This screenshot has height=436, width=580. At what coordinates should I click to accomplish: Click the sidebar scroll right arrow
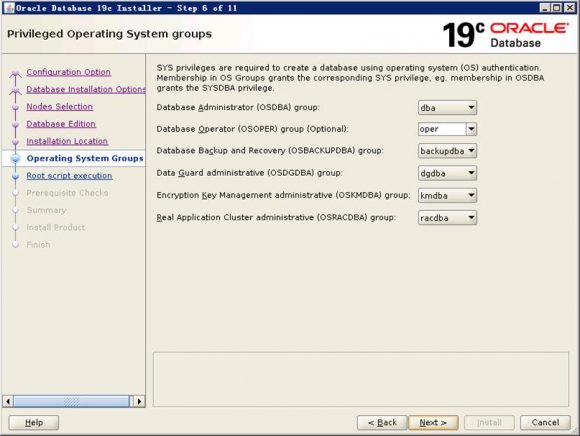pyautogui.click(x=139, y=401)
